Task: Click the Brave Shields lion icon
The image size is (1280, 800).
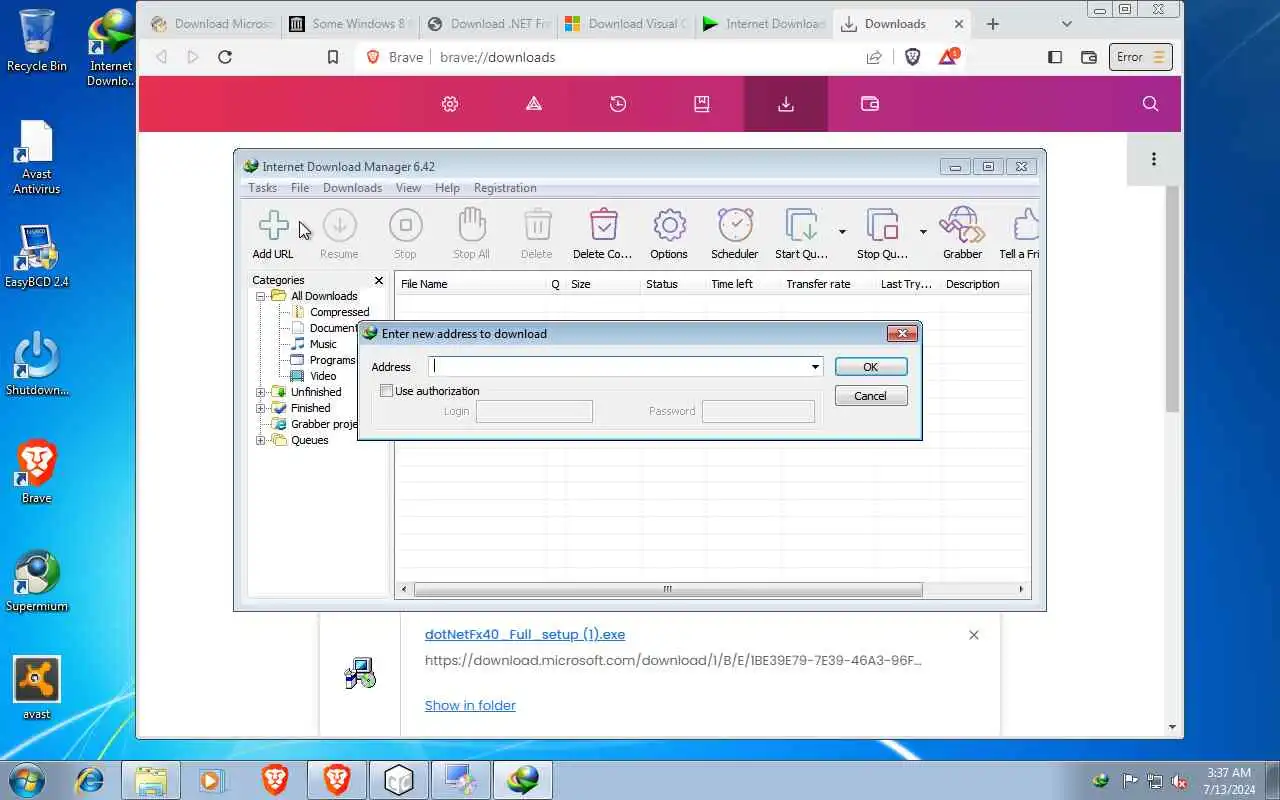Action: pos(912,57)
